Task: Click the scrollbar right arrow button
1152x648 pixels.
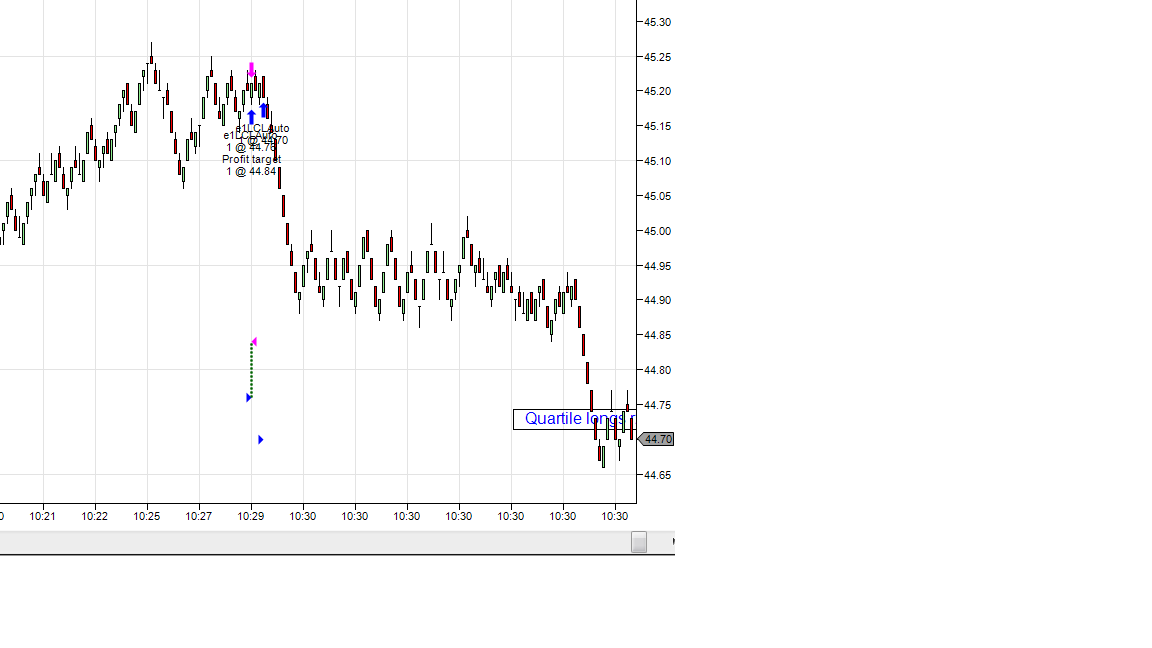Action: [x=673, y=542]
